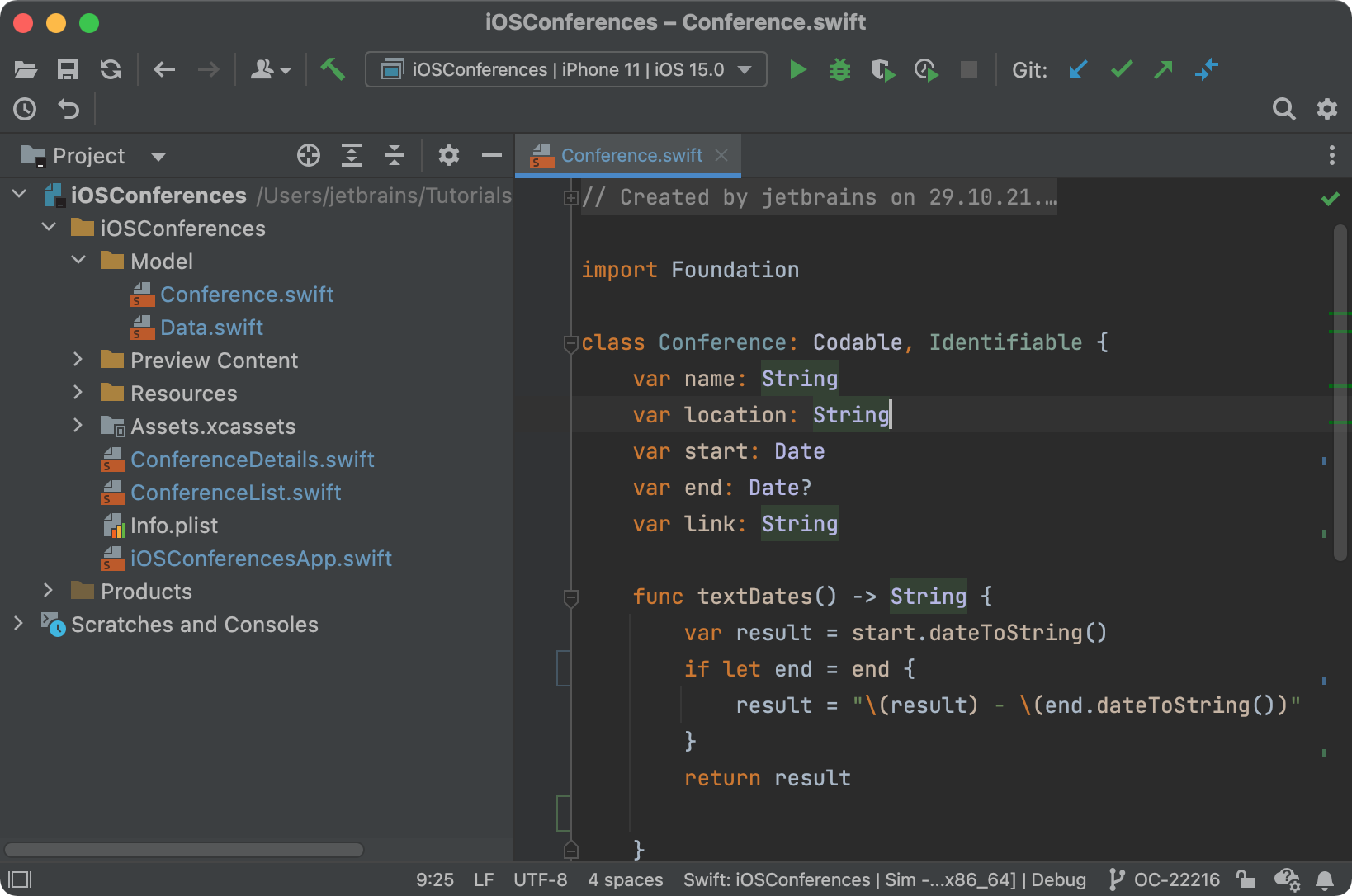
Task: Start debugging with the bug icon
Action: tap(840, 69)
